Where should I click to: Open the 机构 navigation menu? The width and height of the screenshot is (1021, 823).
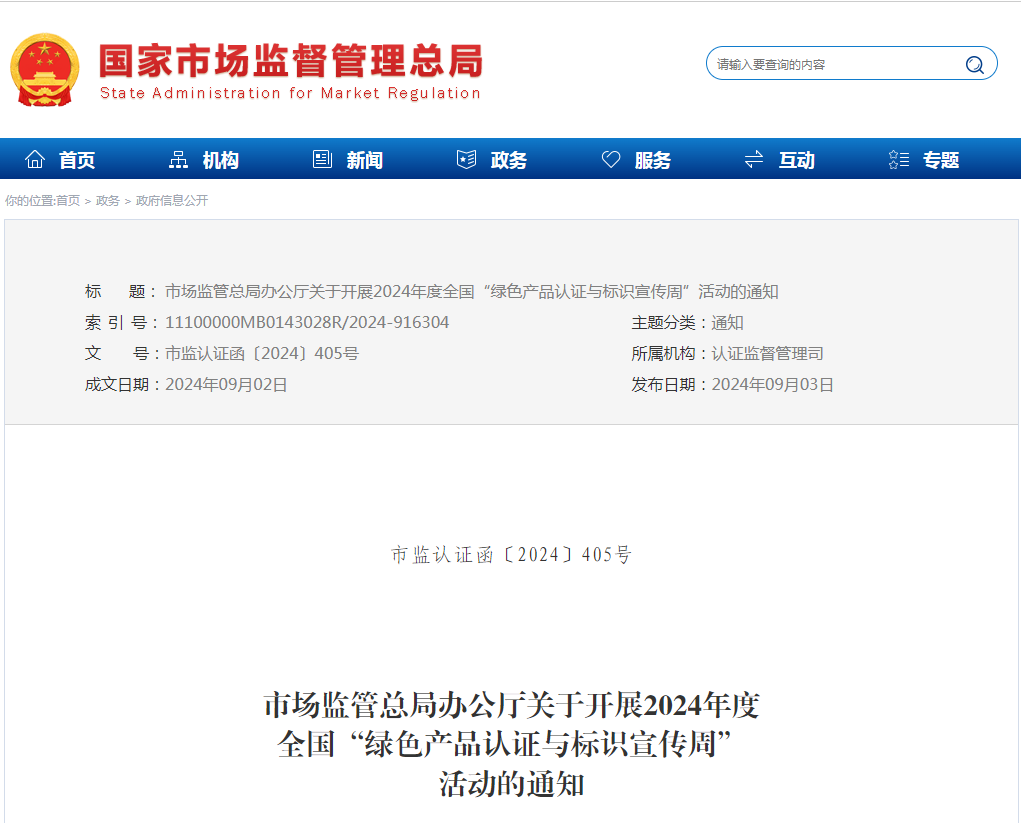click(221, 160)
